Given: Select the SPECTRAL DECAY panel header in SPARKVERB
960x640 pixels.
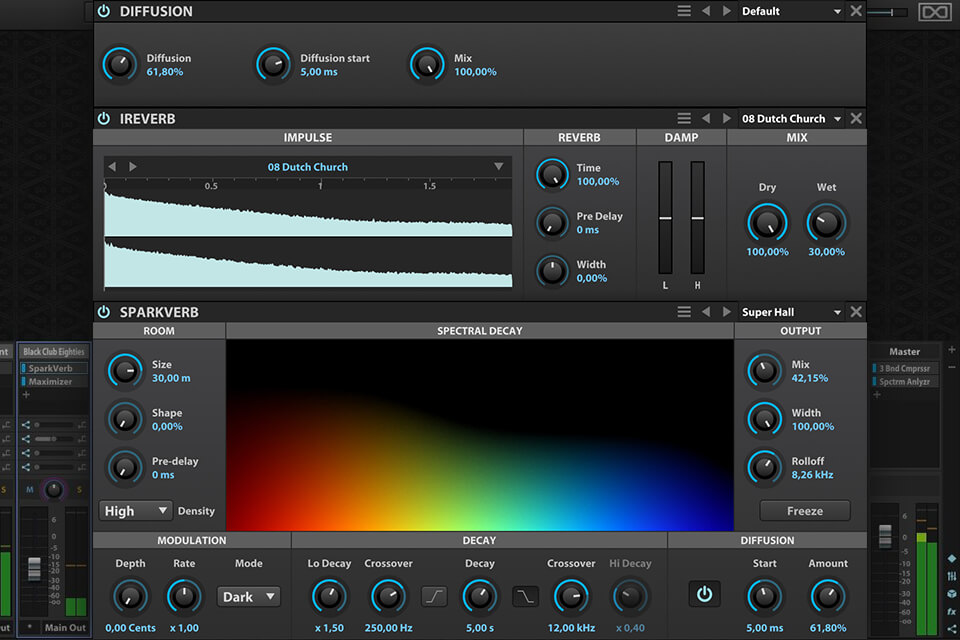Looking at the screenshot, I should 480,330.
